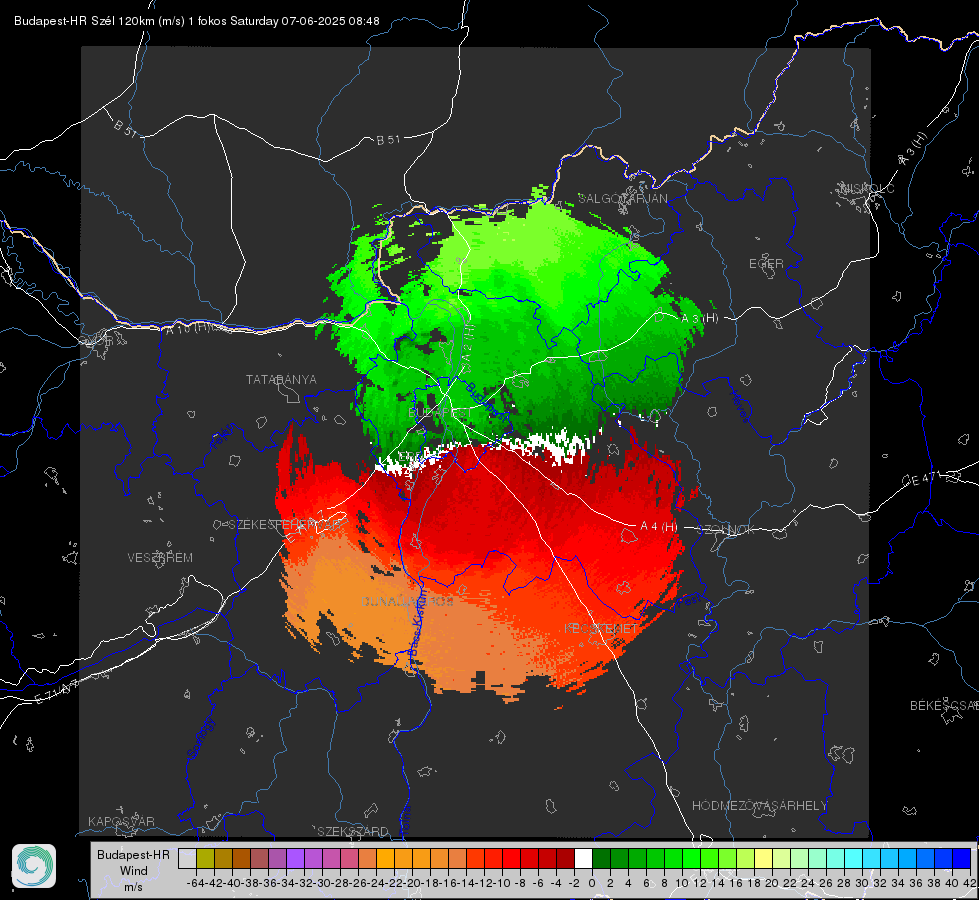Click the TATABÁNYA city label

point(281,380)
